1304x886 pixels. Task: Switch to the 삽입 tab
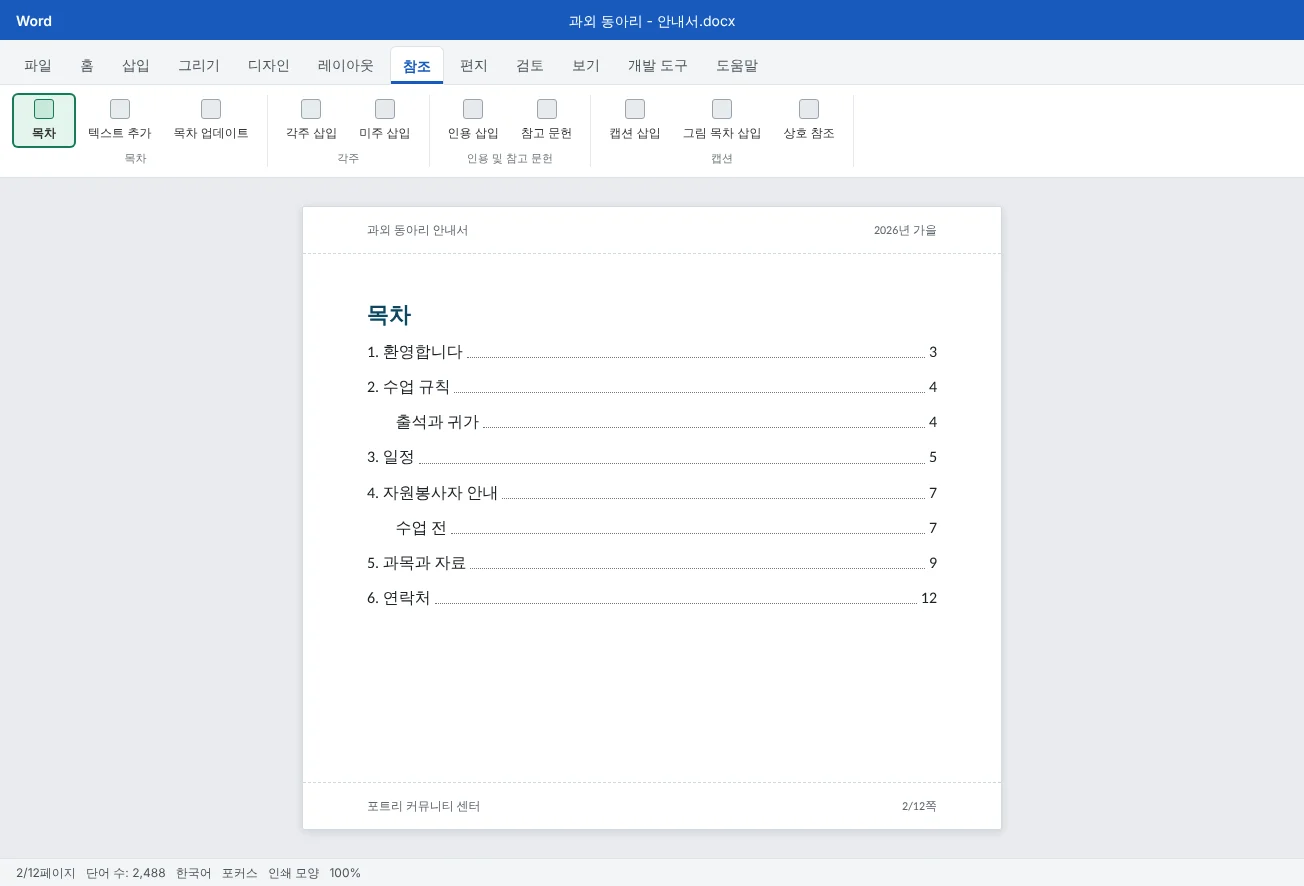pos(136,66)
